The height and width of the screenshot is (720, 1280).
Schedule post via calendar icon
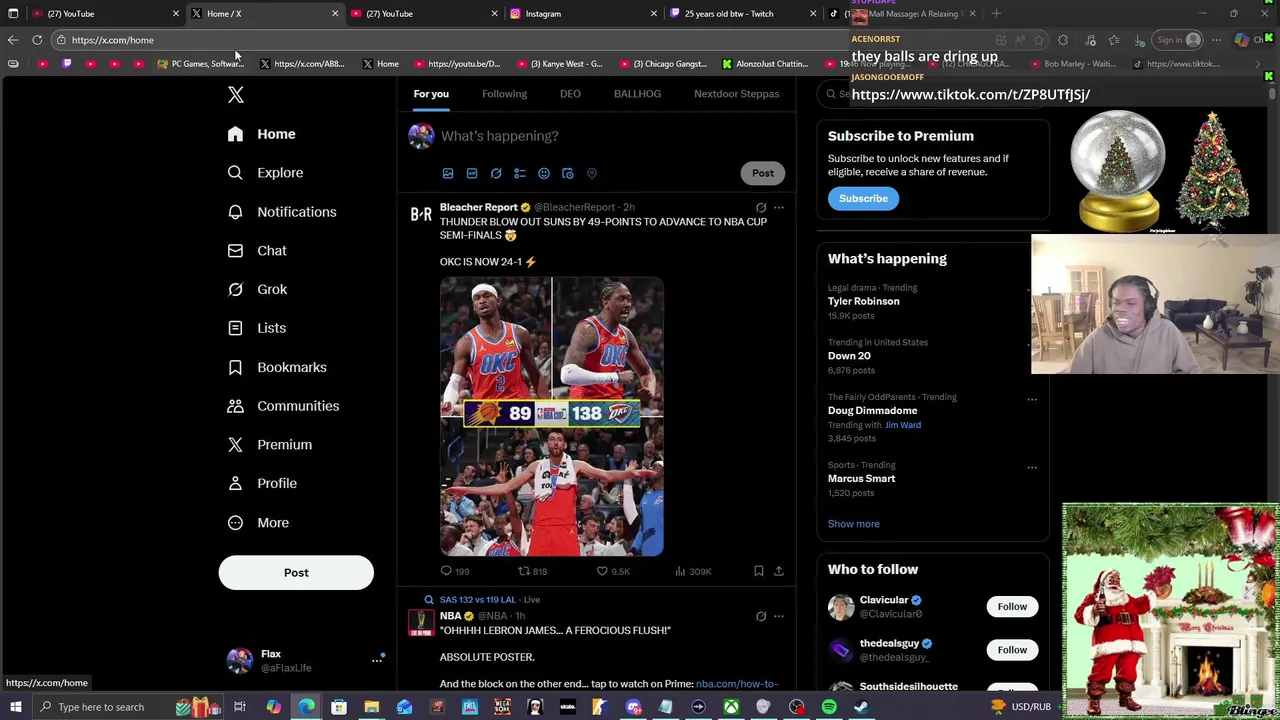point(568,174)
